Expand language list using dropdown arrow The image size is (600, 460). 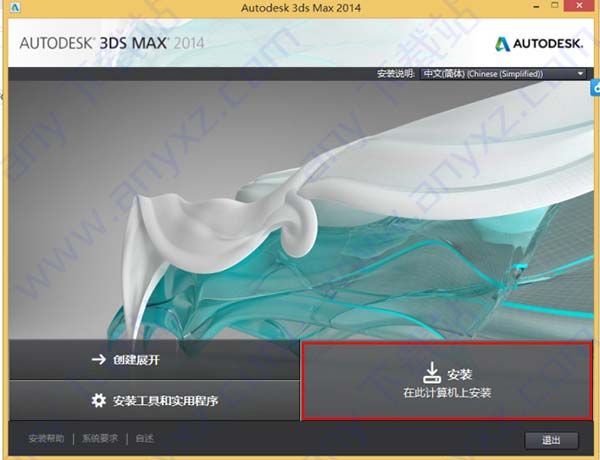580,73
